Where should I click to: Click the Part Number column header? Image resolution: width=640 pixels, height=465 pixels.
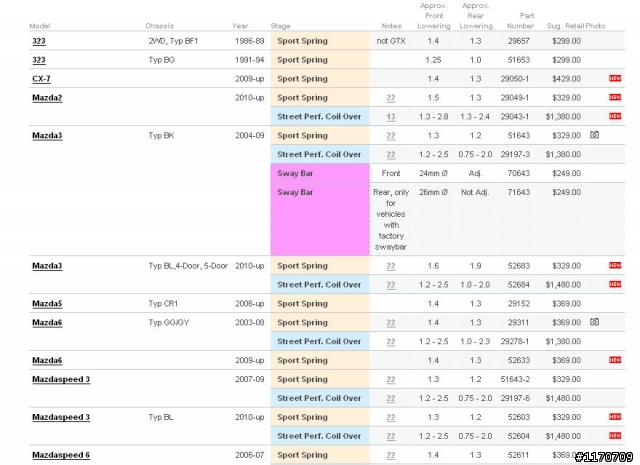pyautogui.click(x=520, y=21)
